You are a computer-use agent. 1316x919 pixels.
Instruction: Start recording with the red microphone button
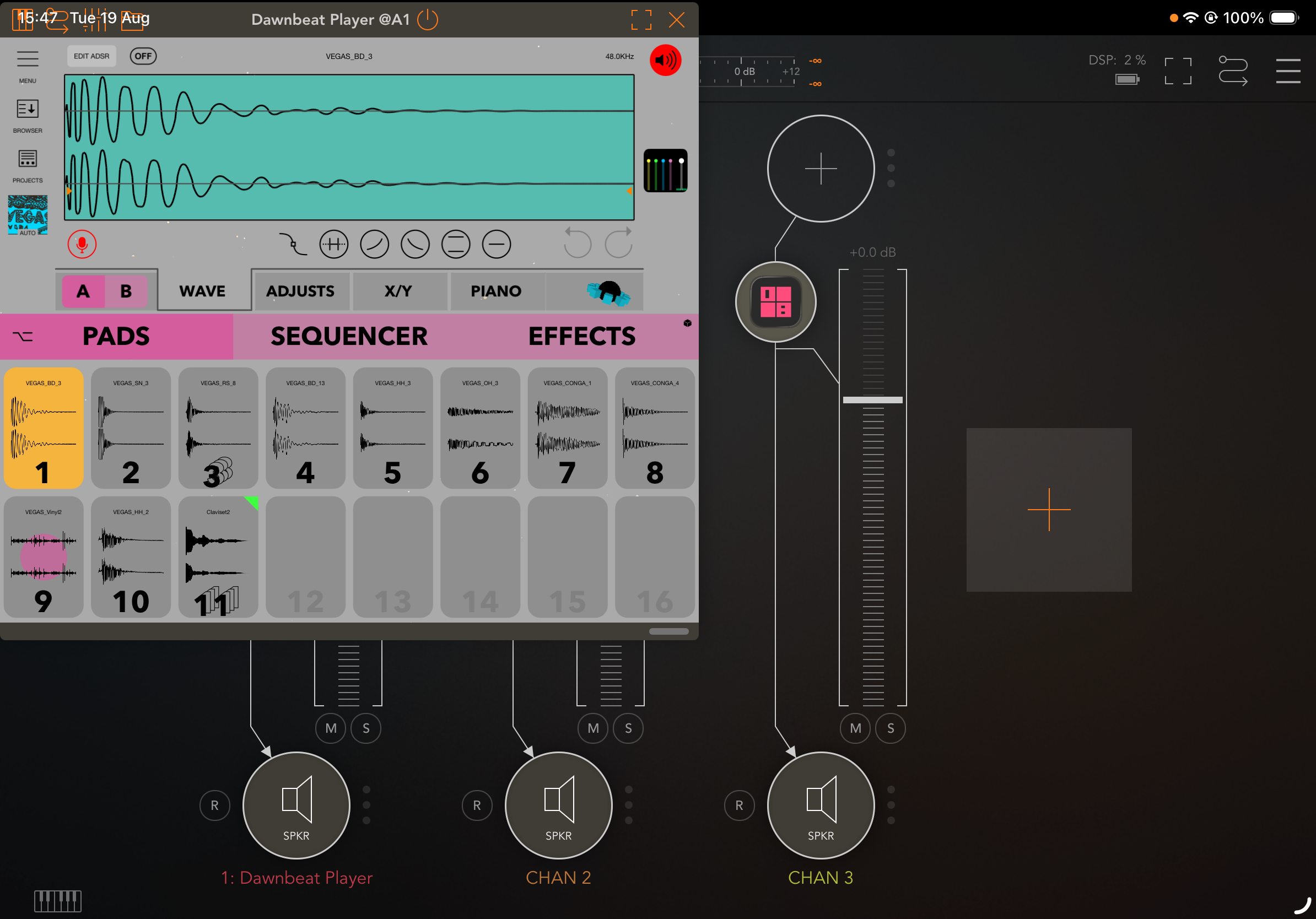82,245
